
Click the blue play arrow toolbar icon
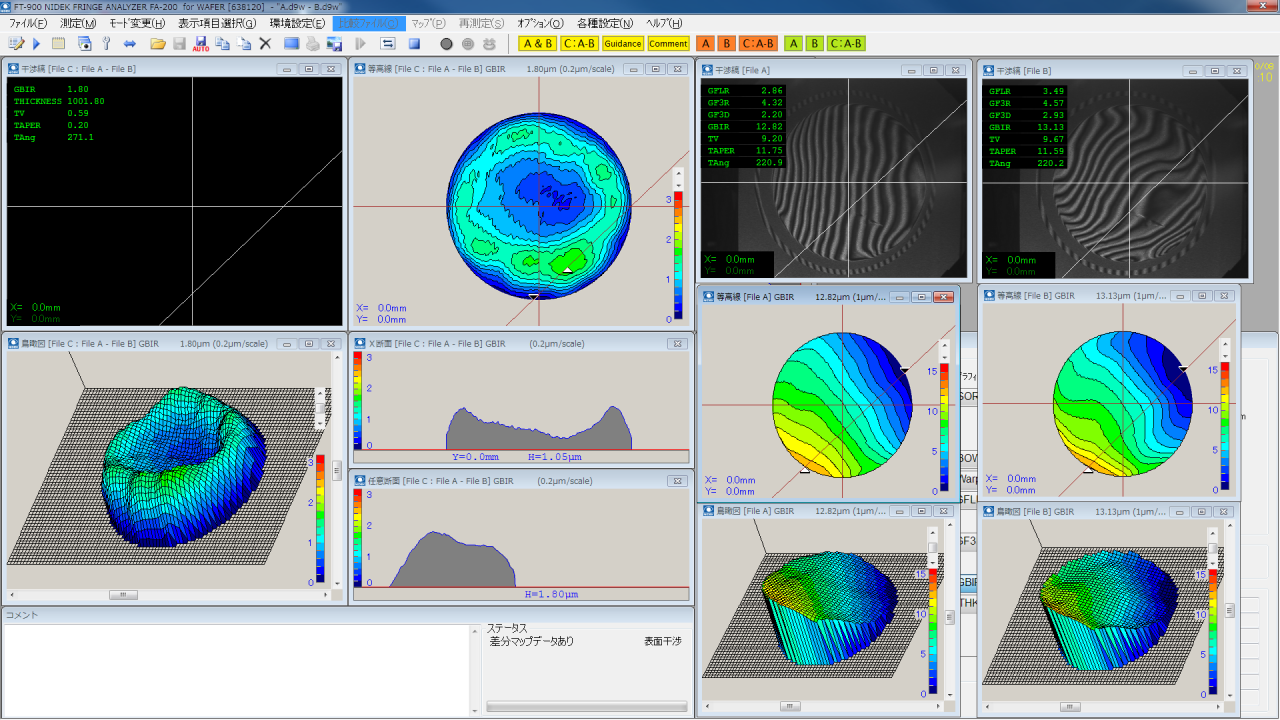tap(37, 44)
